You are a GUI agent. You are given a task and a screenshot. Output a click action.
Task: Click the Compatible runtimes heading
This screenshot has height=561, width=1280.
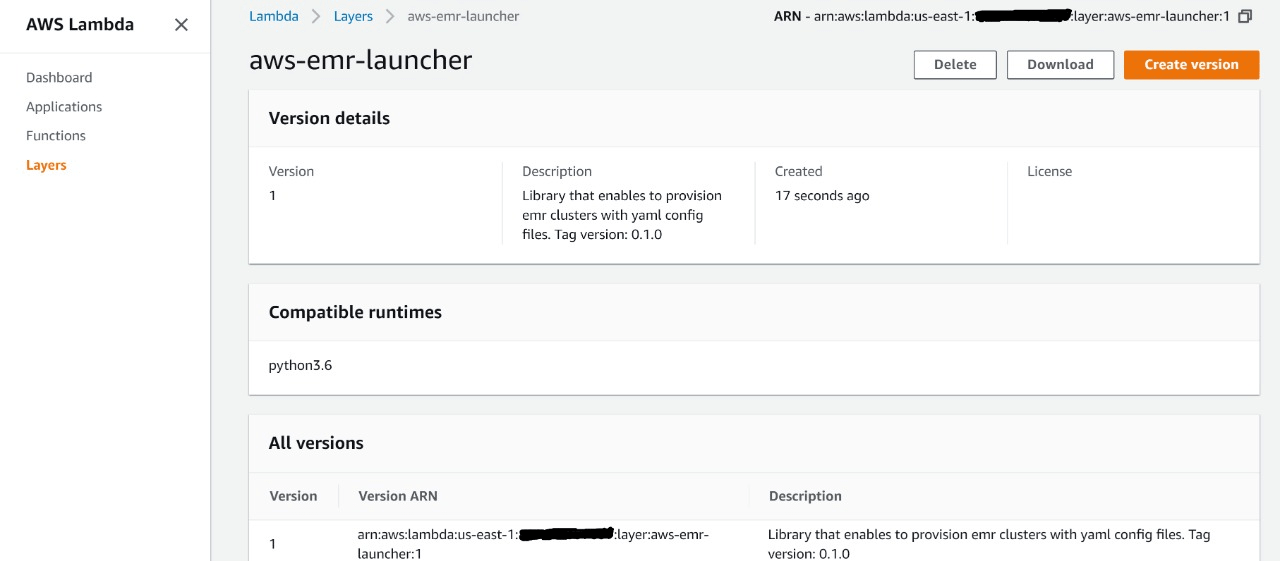pyautogui.click(x=355, y=312)
